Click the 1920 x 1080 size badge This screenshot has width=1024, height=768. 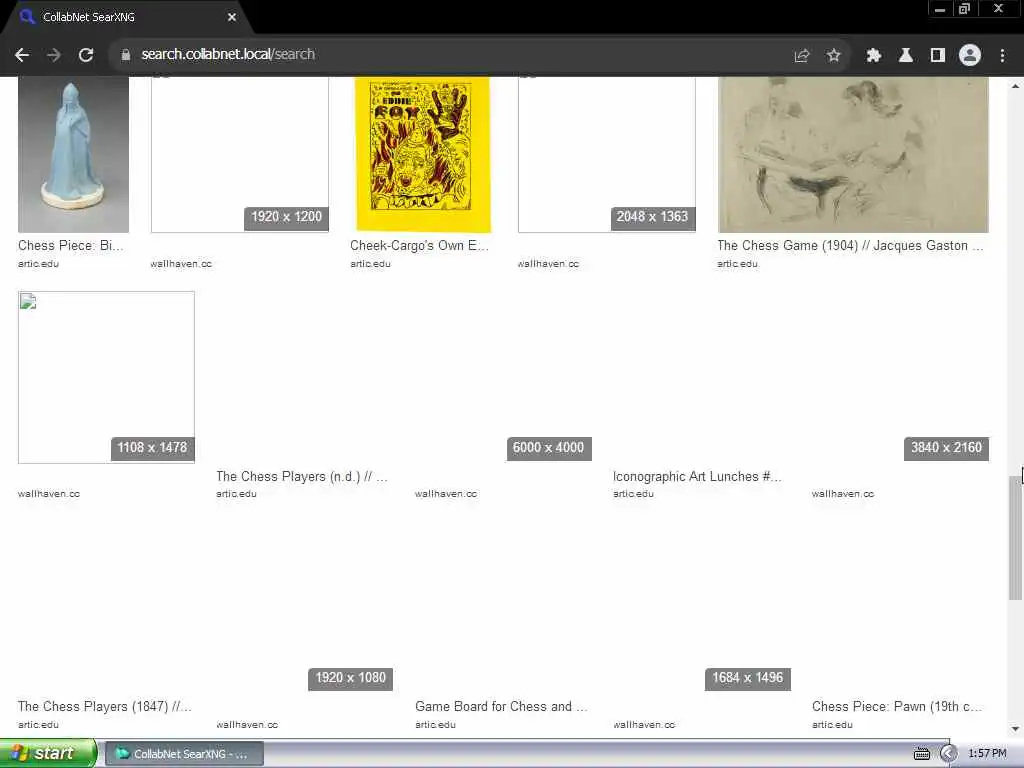coord(351,678)
